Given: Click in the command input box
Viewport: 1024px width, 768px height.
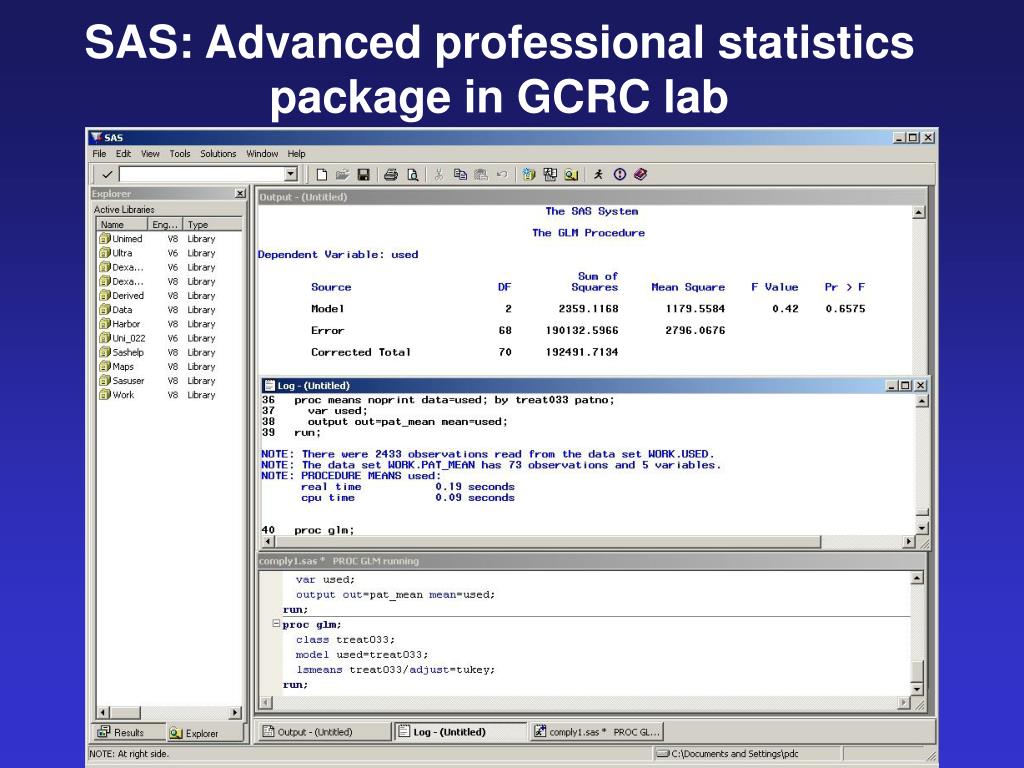Looking at the screenshot, I should pos(202,174).
